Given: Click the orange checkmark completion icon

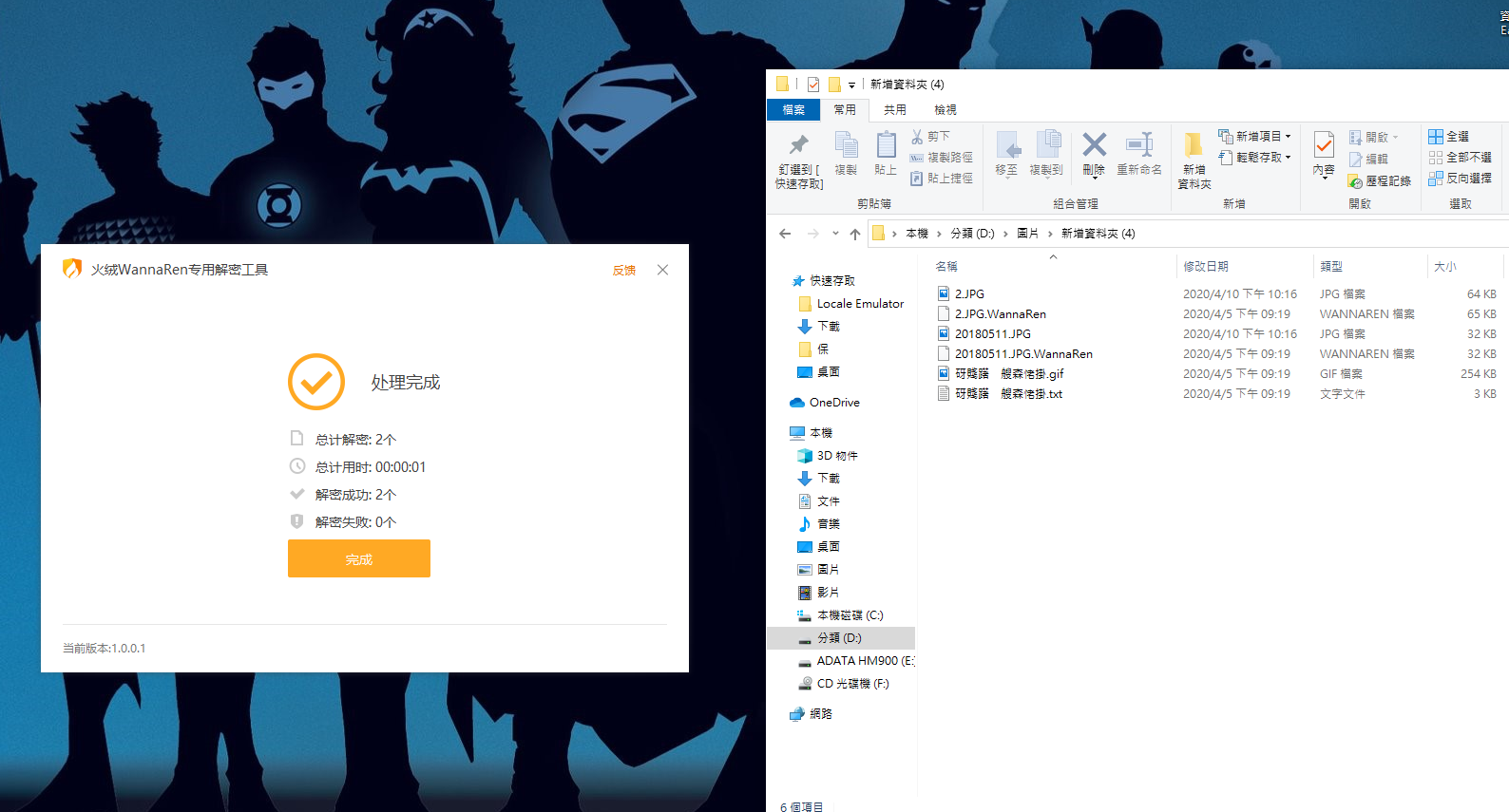Looking at the screenshot, I should coord(316,382).
